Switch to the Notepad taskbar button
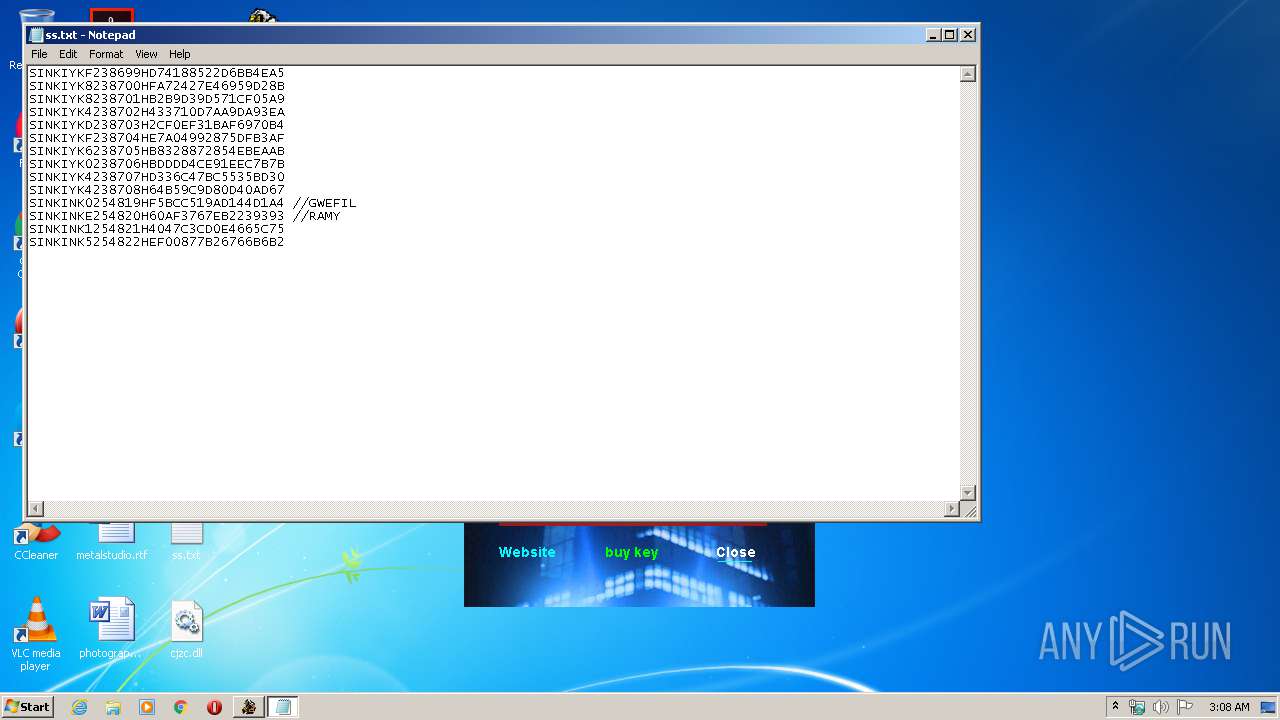This screenshot has height=720, width=1280. point(283,707)
